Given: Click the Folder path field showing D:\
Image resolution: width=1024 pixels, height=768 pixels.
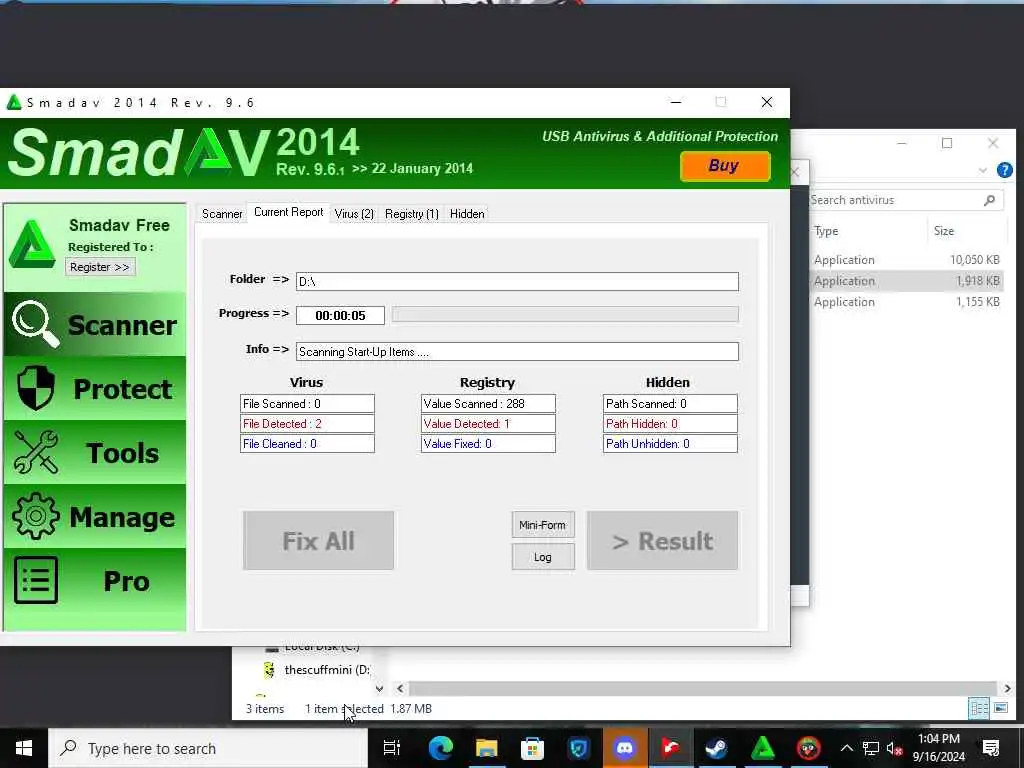Looking at the screenshot, I should [517, 281].
